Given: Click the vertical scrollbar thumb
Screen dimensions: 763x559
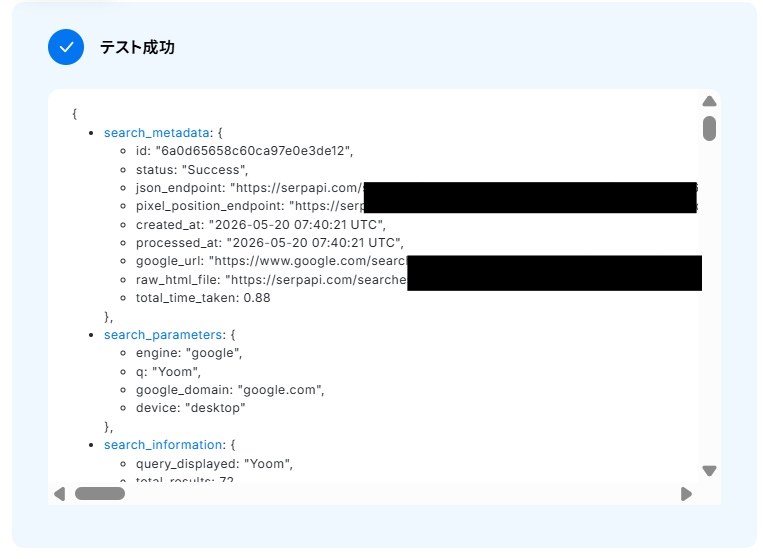Looking at the screenshot, I should tap(709, 128).
